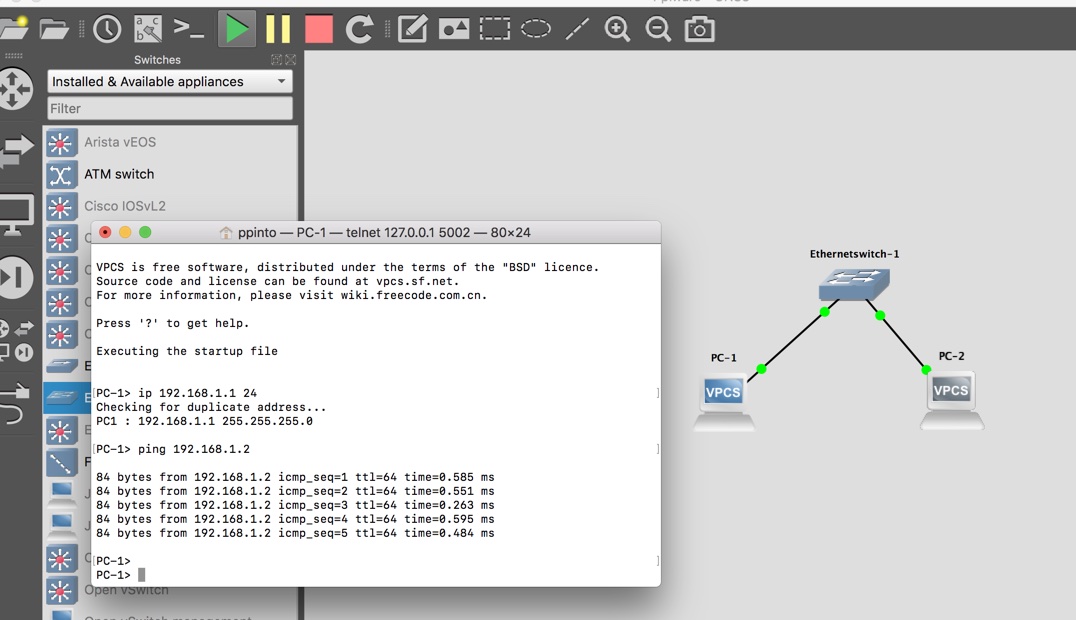The height and width of the screenshot is (620, 1076).
Task: Click 'ip 192.168.1.1 24' command line
Action: 176,393
